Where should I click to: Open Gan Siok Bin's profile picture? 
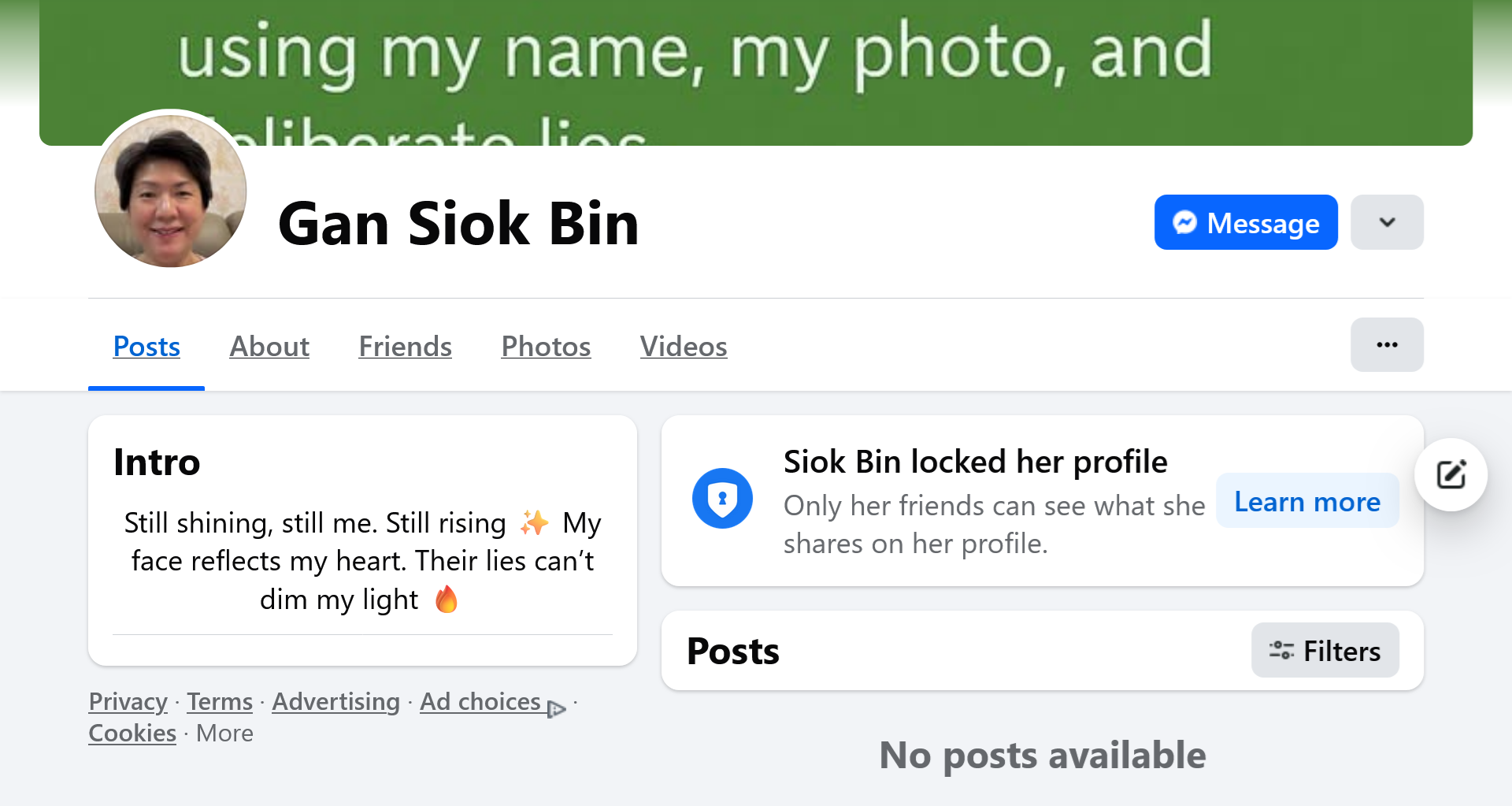click(x=171, y=191)
